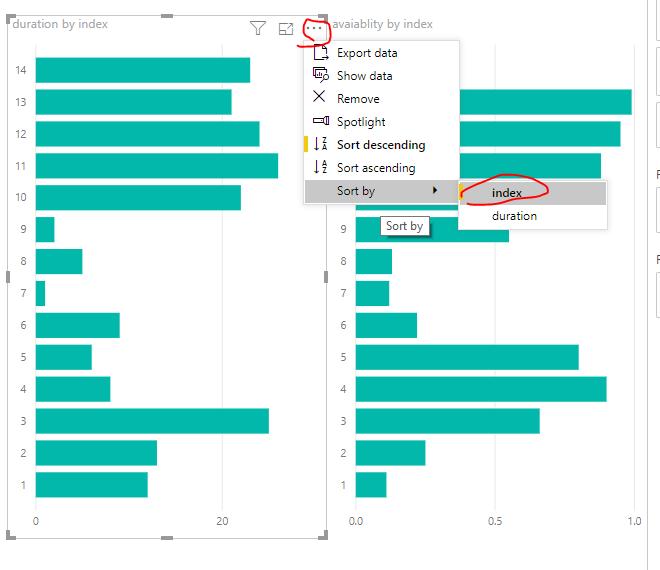Click axis label 12 in duration chart
Viewport: 660px width, 570px height.
pyautogui.click(x=21, y=134)
